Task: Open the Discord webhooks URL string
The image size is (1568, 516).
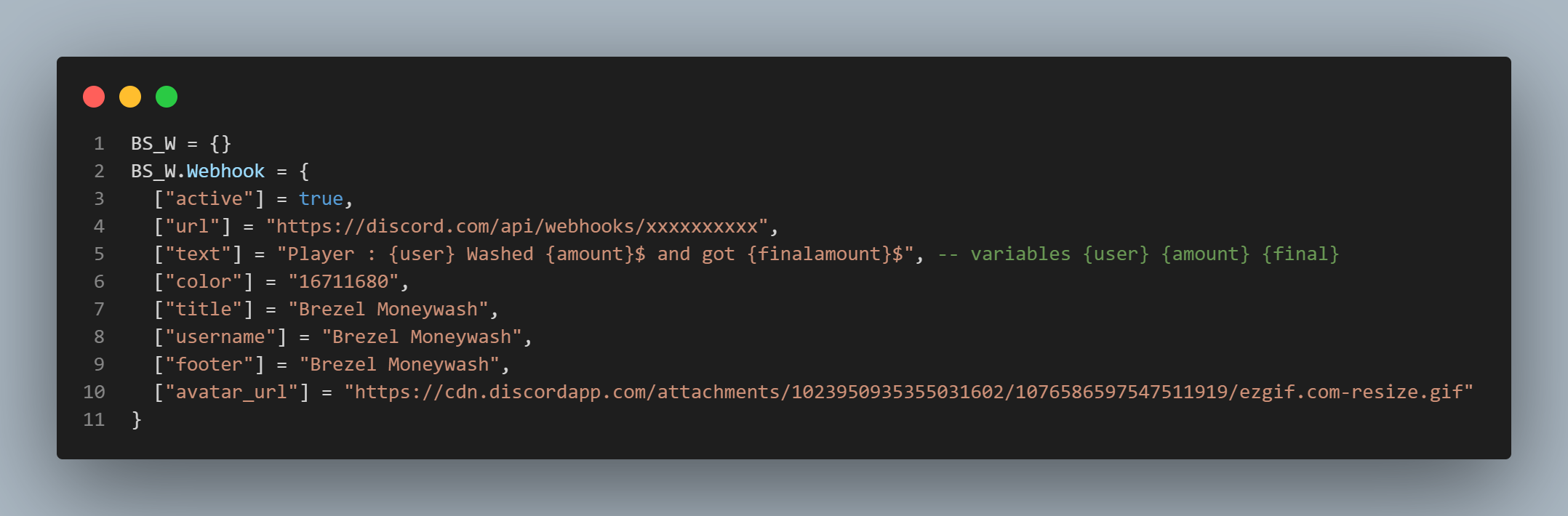Action: click(x=516, y=227)
